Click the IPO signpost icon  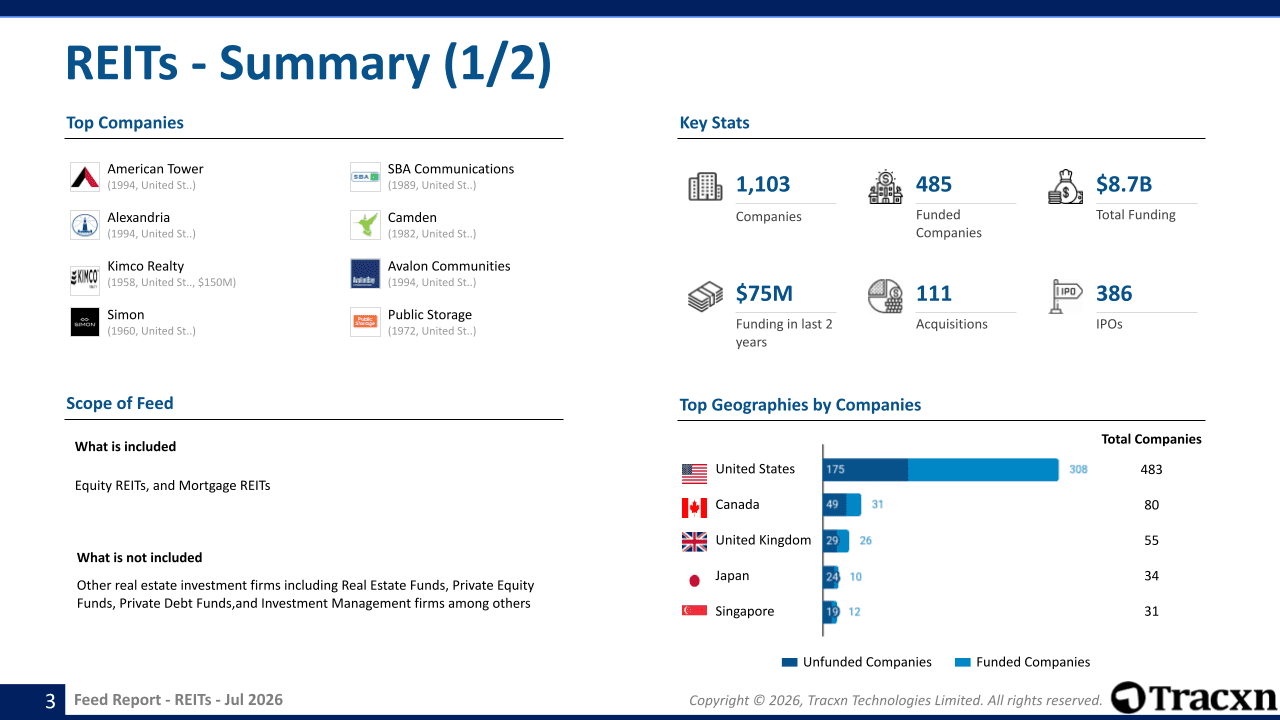pyautogui.click(x=1065, y=296)
